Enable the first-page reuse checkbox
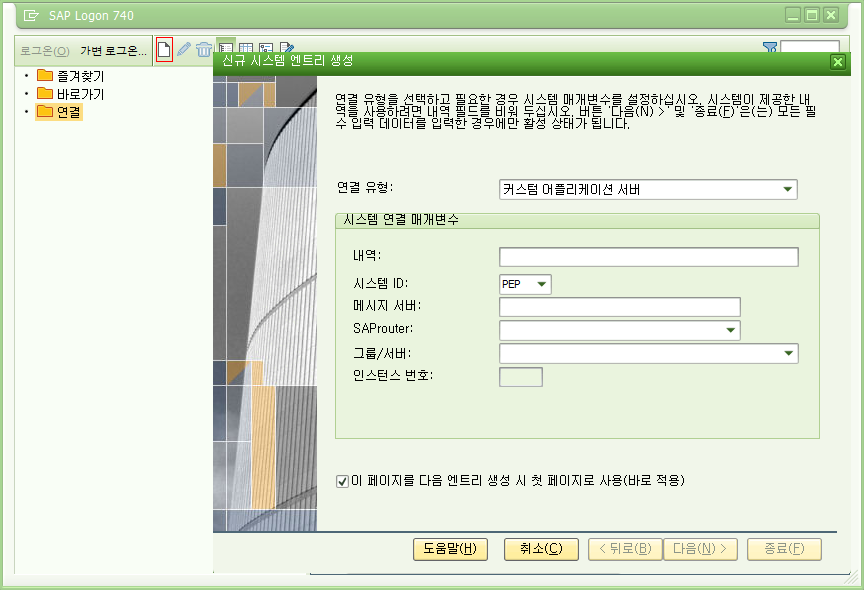This screenshot has height=590, width=864. click(342, 479)
